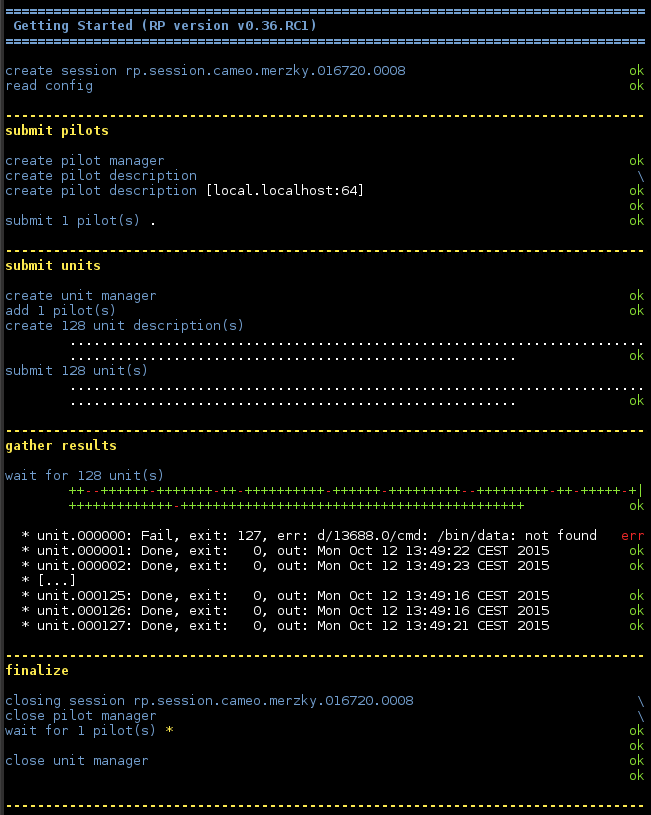Image resolution: width=651 pixels, height=815 pixels.
Task: Click the 'wait for 1 pilot(s)' line
Action: [x=81, y=731]
